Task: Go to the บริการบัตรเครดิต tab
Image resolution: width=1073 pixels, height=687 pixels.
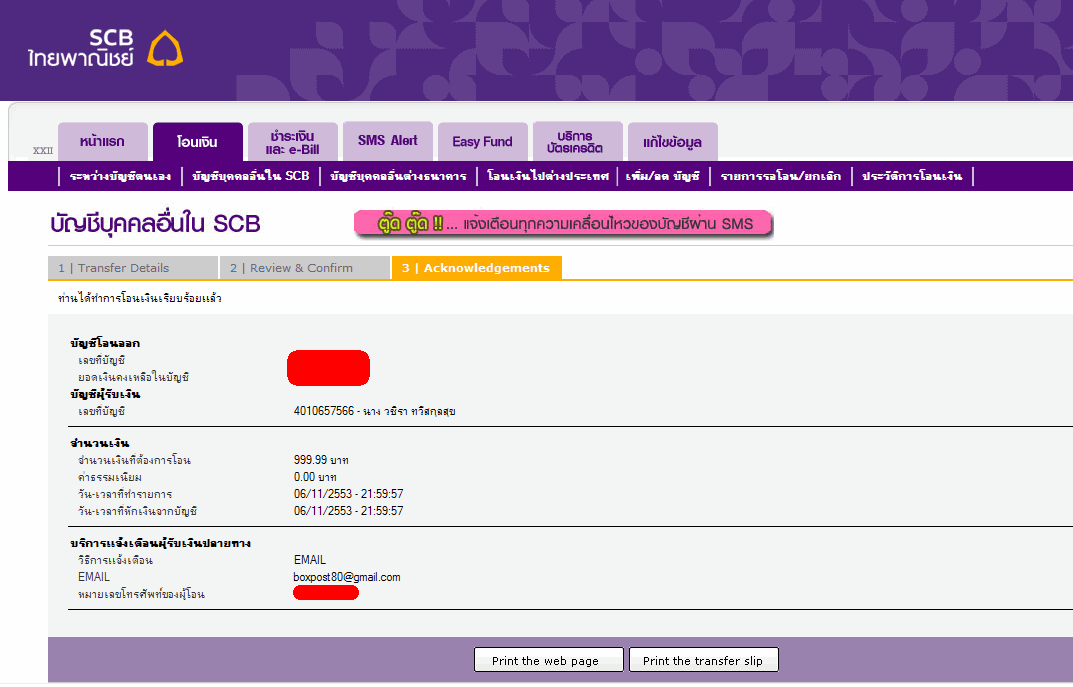Action: [x=578, y=141]
